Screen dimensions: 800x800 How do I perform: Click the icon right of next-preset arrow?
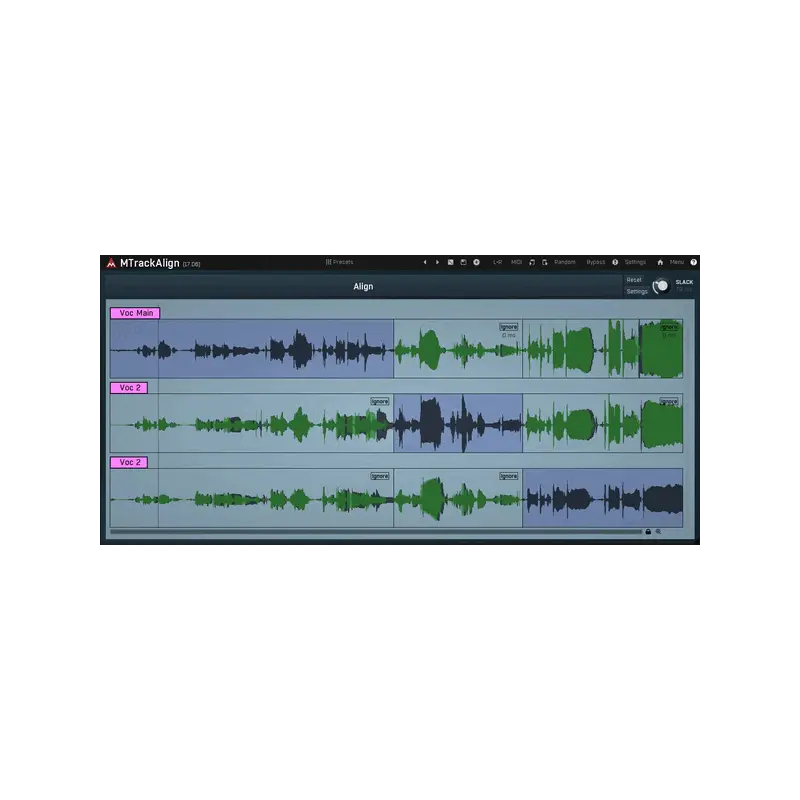tap(451, 262)
